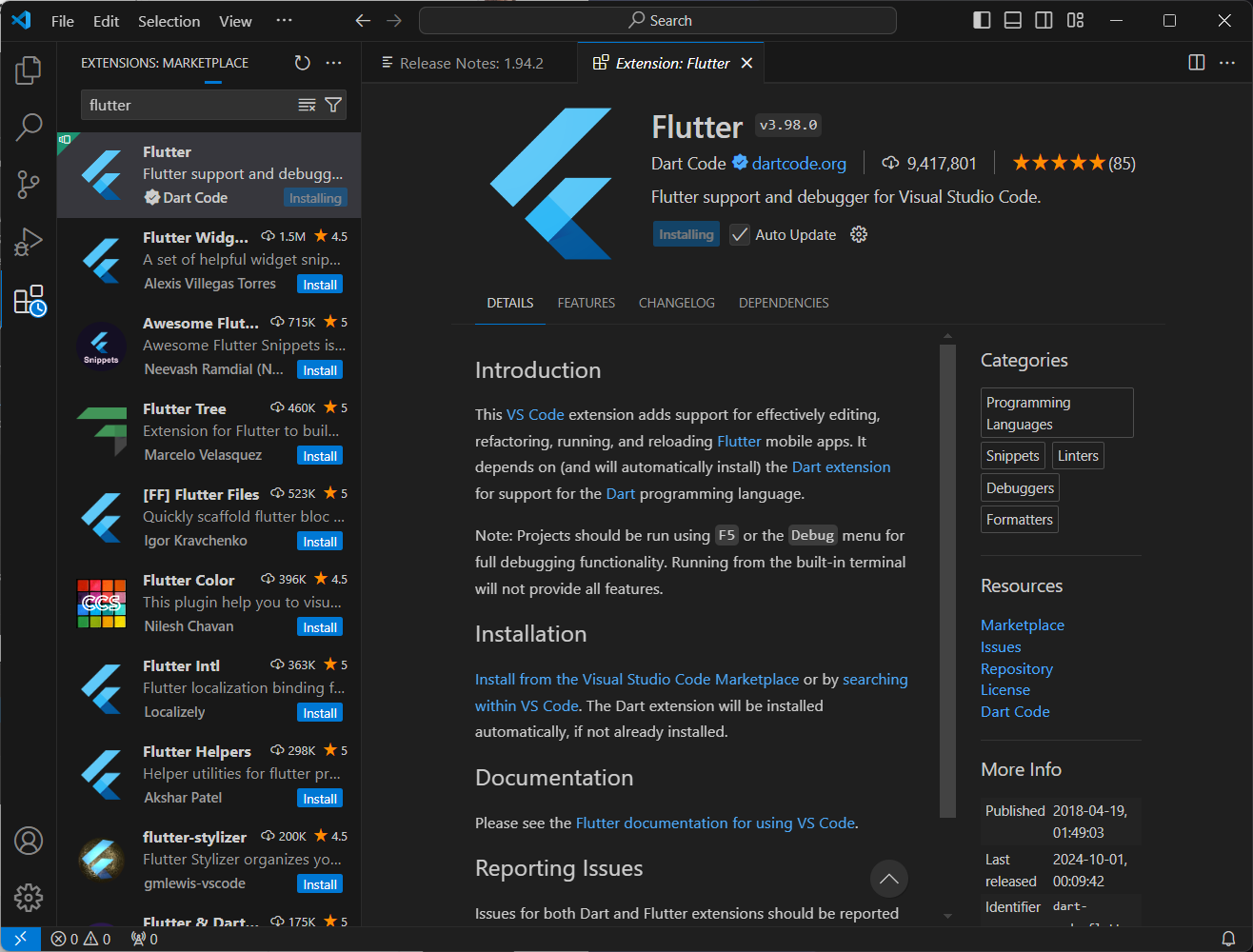Open the Accounts menu icon
This screenshot has width=1253, height=952.
pyautogui.click(x=29, y=841)
